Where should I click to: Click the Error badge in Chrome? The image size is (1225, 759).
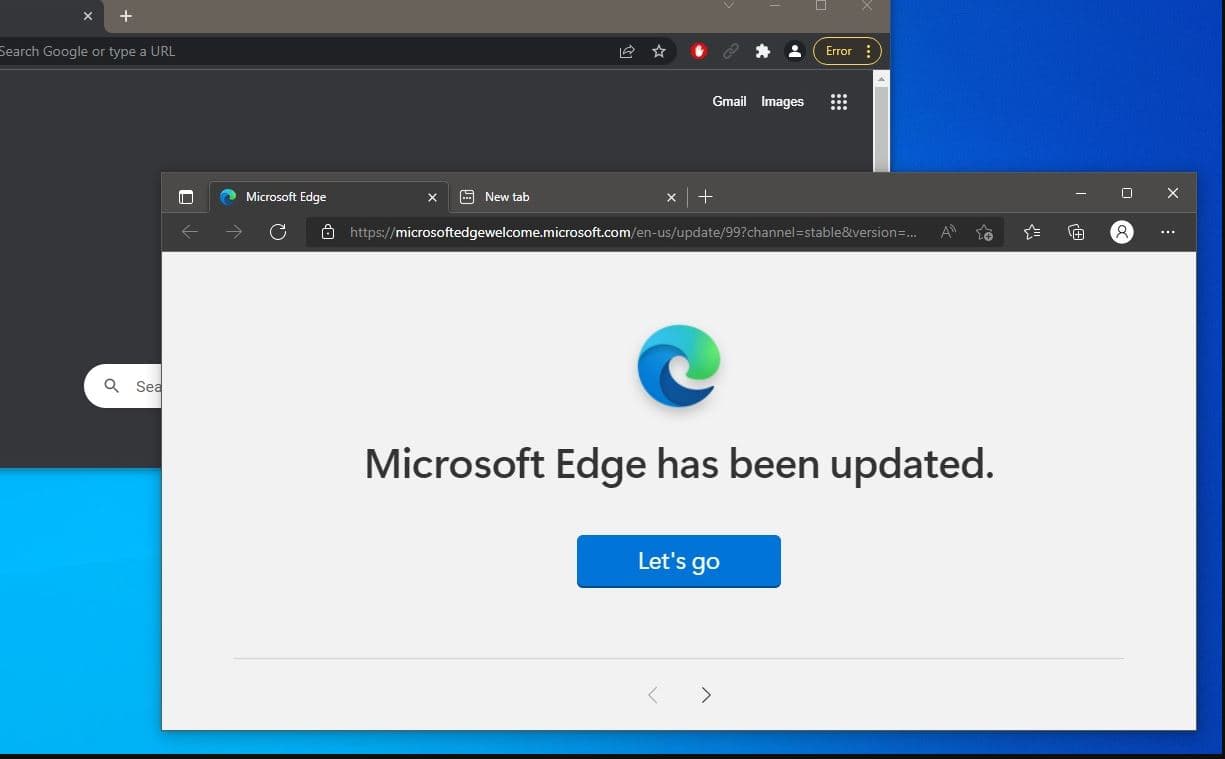coord(836,51)
